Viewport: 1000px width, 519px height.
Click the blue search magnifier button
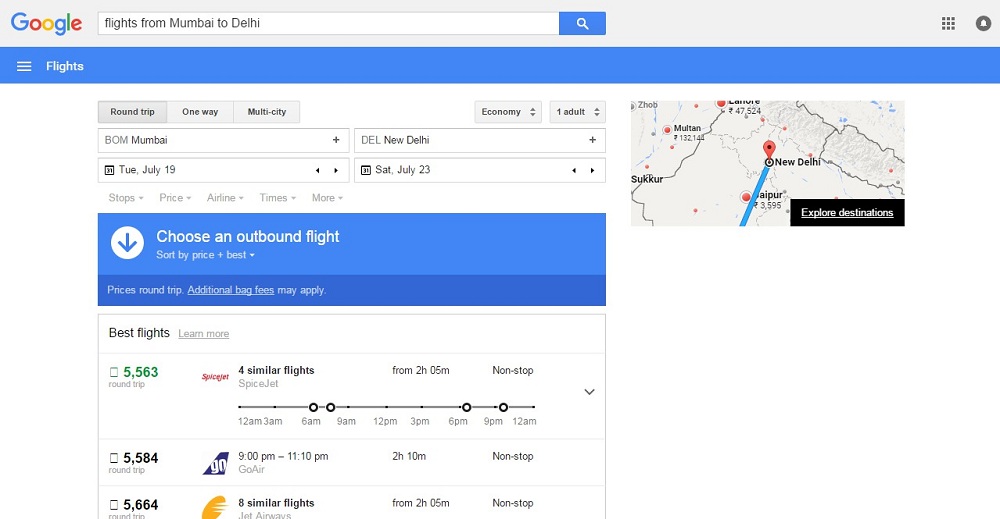click(x=582, y=24)
